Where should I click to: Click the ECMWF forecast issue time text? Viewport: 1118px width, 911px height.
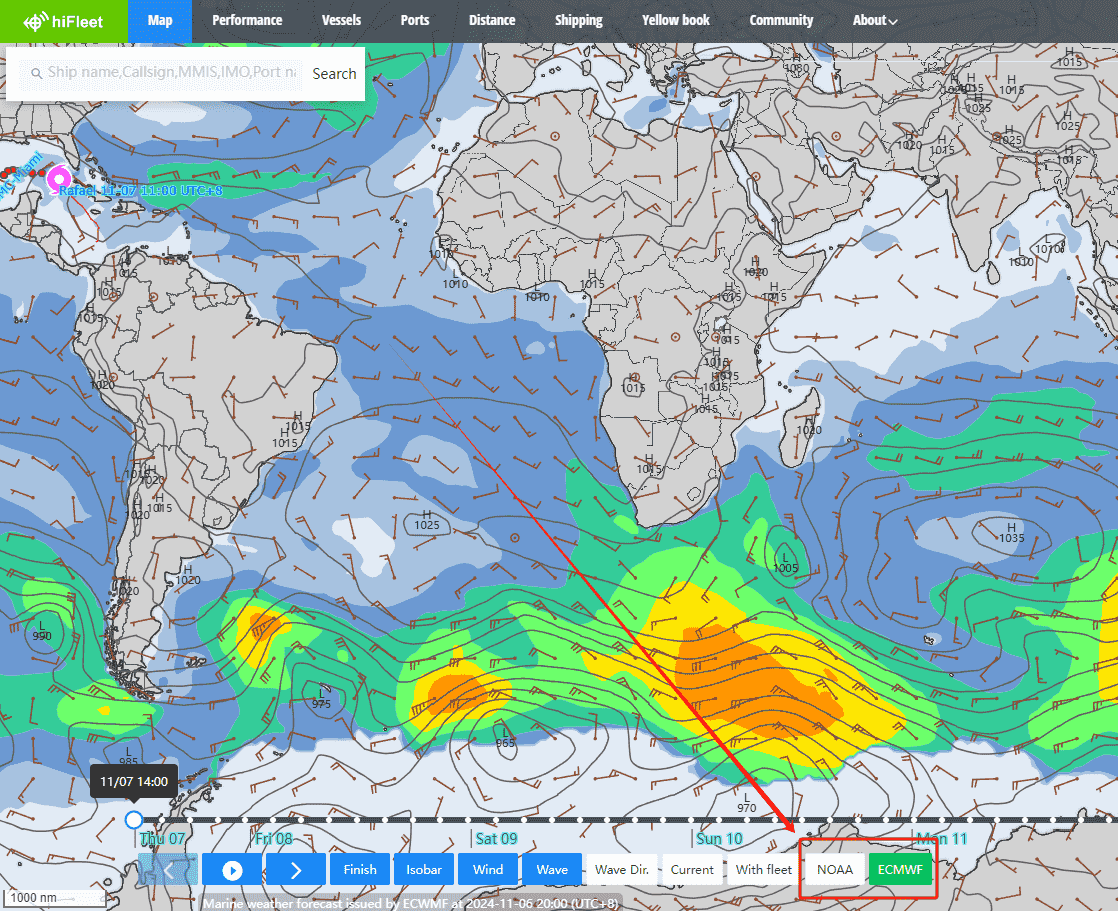(411, 903)
